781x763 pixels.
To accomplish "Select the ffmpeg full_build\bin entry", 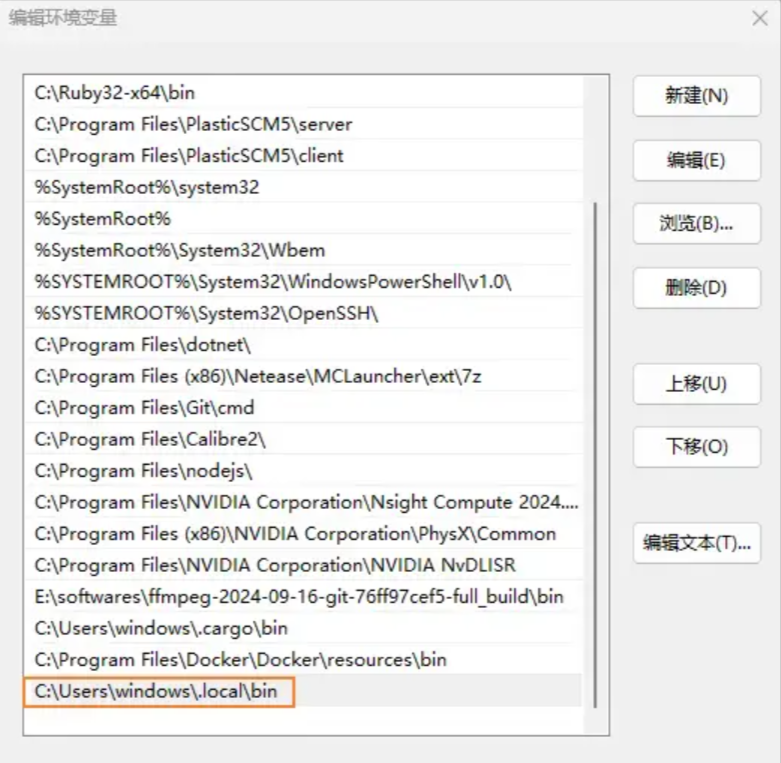I will (303, 597).
